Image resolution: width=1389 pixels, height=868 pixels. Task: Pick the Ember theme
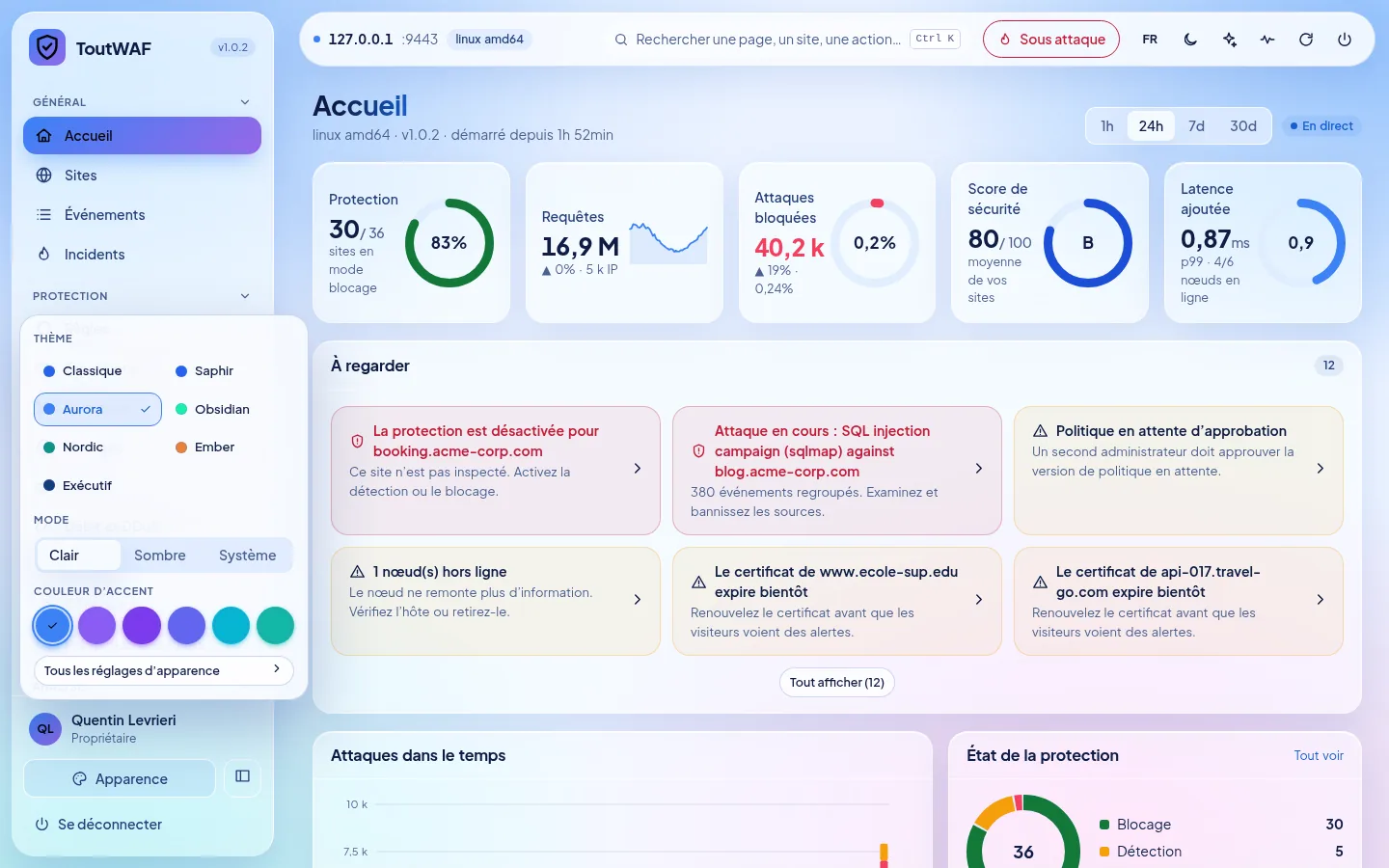click(x=230, y=448)
